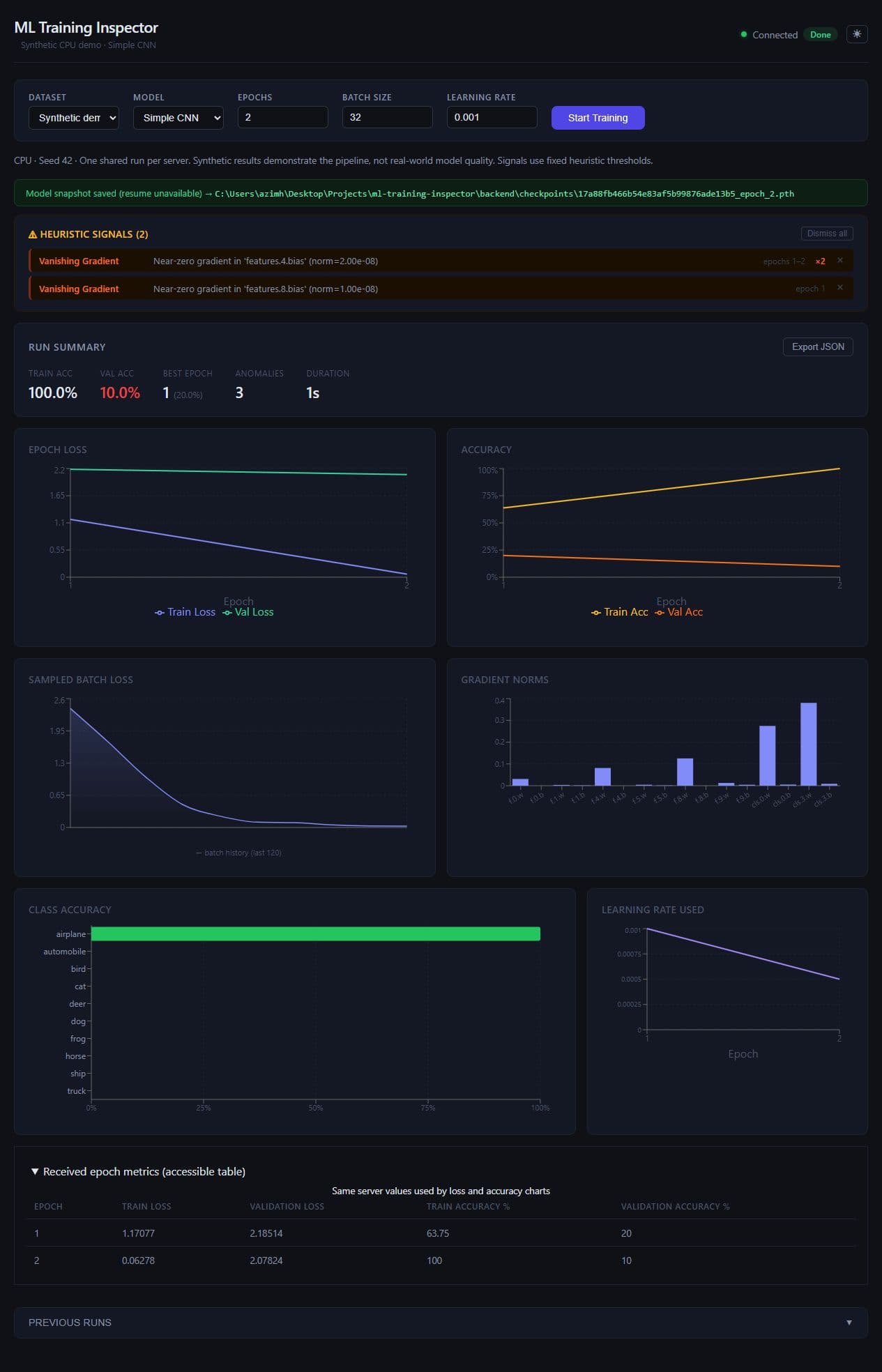
Task: Click the model snapshot checkpoint path
Action: pos(504,194)
